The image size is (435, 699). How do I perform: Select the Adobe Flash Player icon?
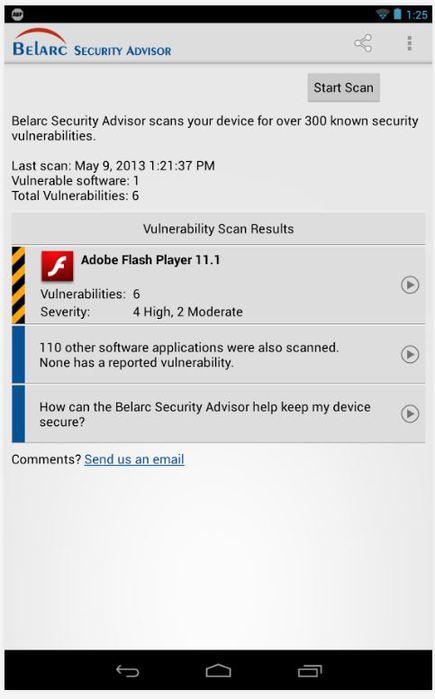[57, 266]
